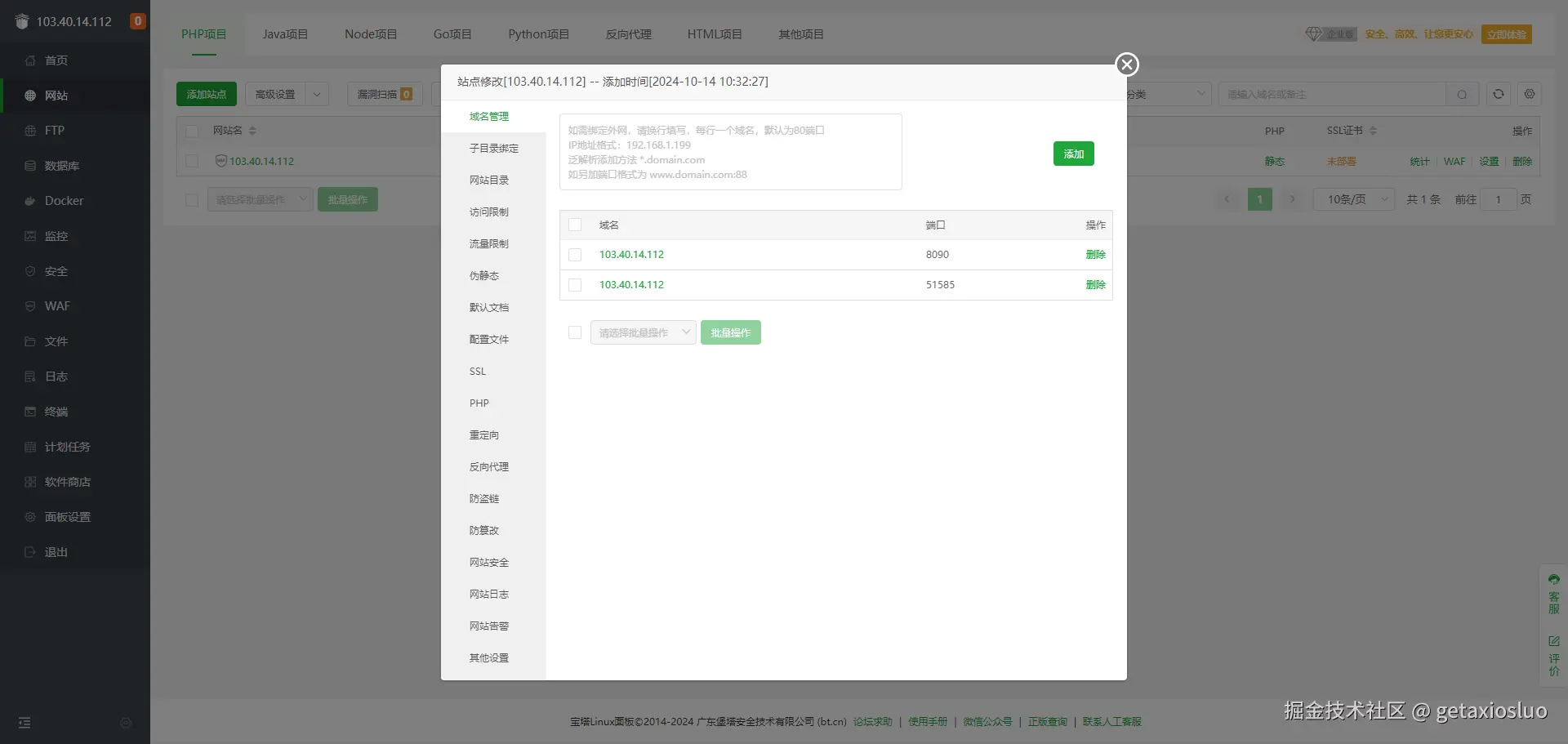The image size is (1568, 744).
Task: Close the site modification dialog
Action: coord(1127,65)
